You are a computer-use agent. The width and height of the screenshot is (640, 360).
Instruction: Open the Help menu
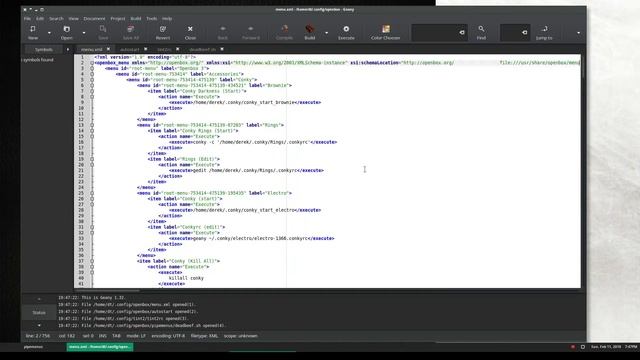167,19
